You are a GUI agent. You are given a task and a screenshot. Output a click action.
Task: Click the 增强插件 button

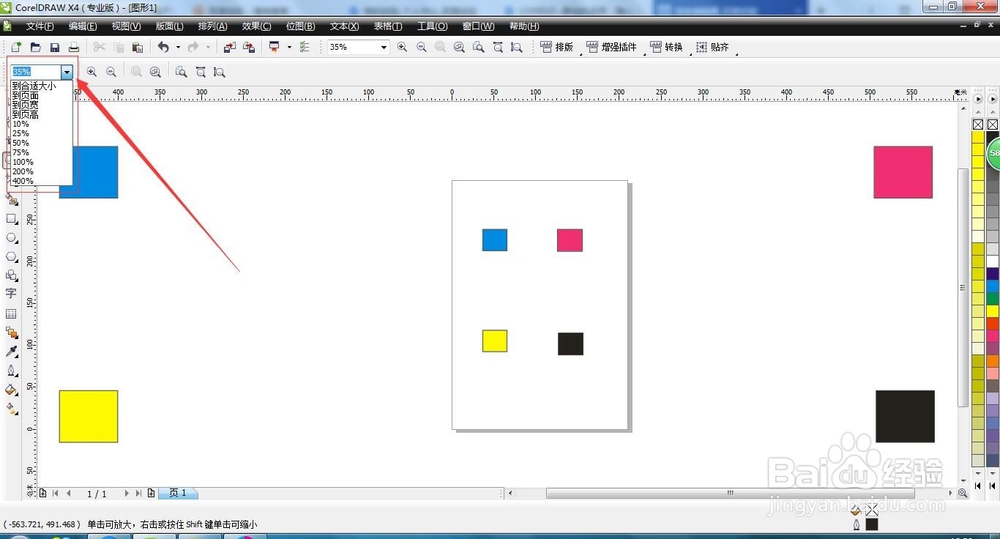pos(612,47)
